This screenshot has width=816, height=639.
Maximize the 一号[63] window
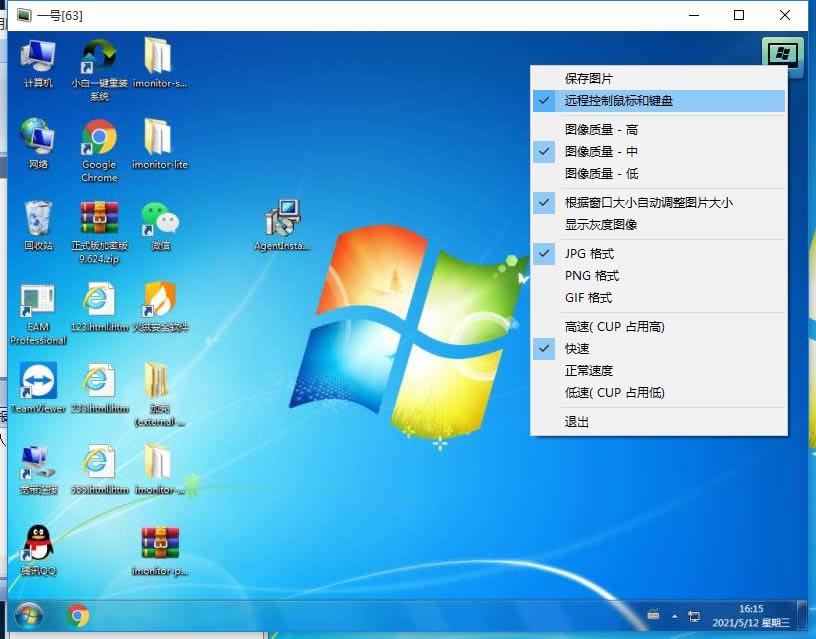tap(738, 15)
